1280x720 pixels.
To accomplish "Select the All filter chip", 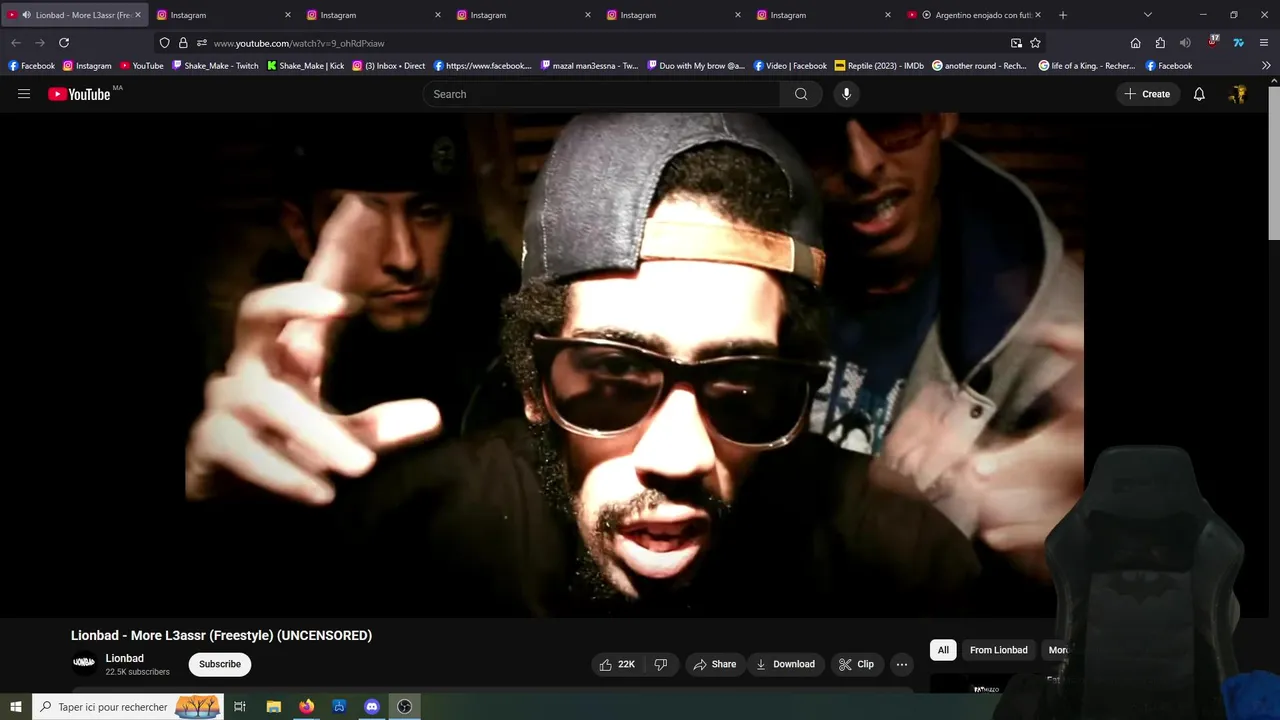I will pyautogui.click(x=943, y=650).
